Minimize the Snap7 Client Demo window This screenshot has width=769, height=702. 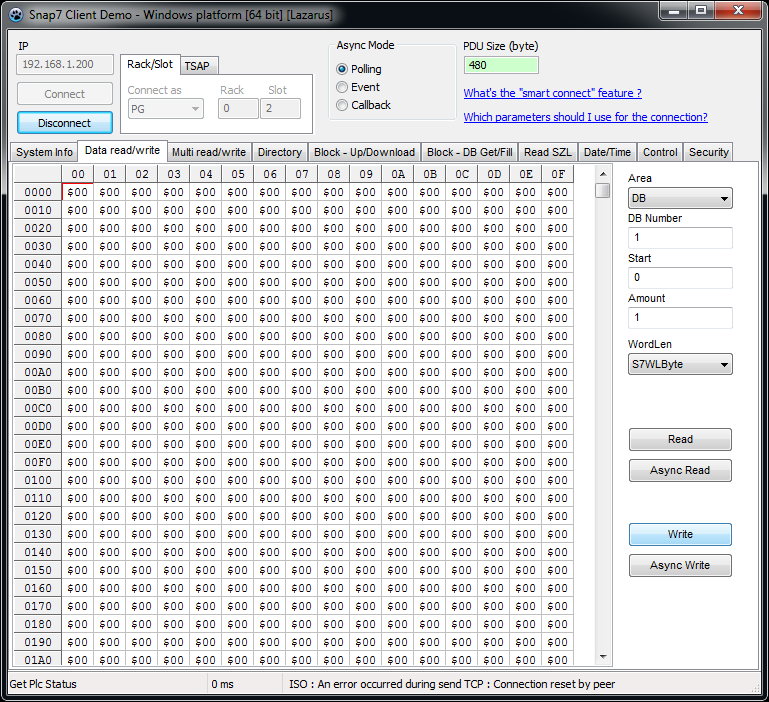tap(674, 10)
